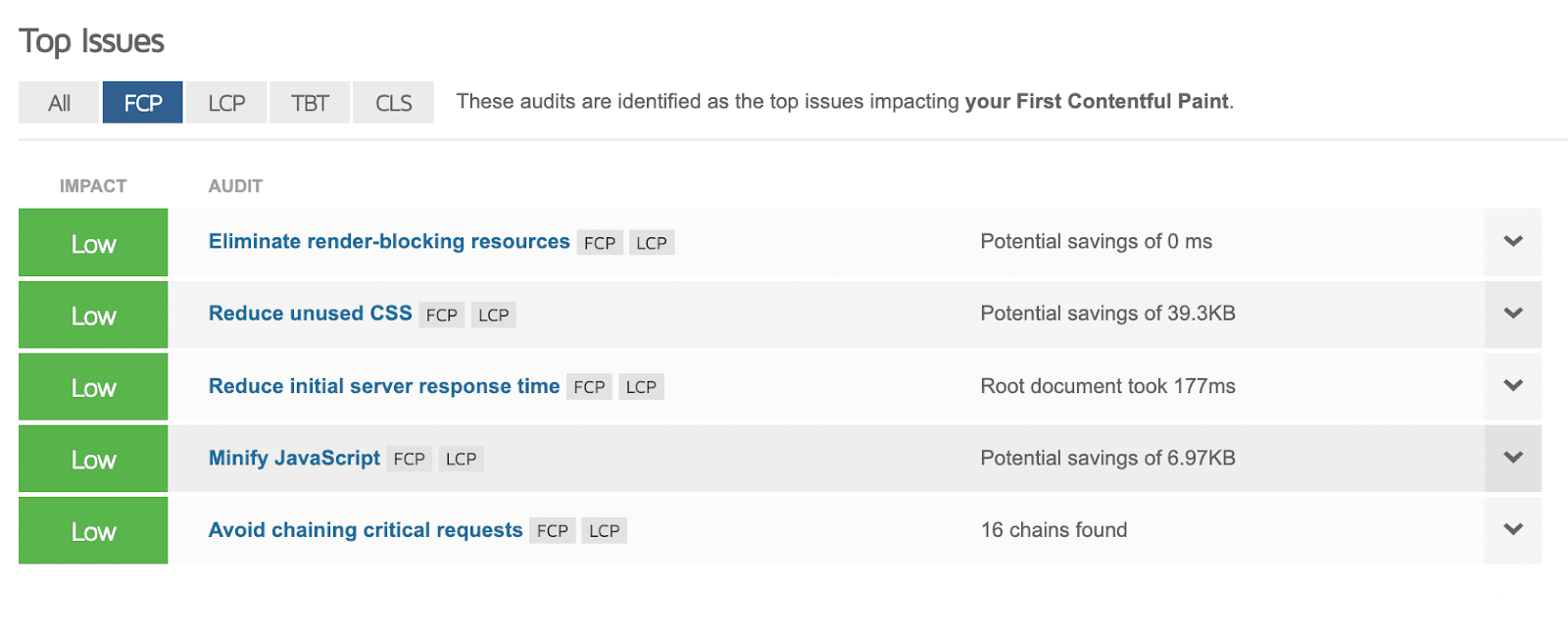Image resolution: width=1568 pixels, height=635 pixels.
Task: Open the Reduce initial server response time audit
Action: pyautogui.click(x=383, y=386)
